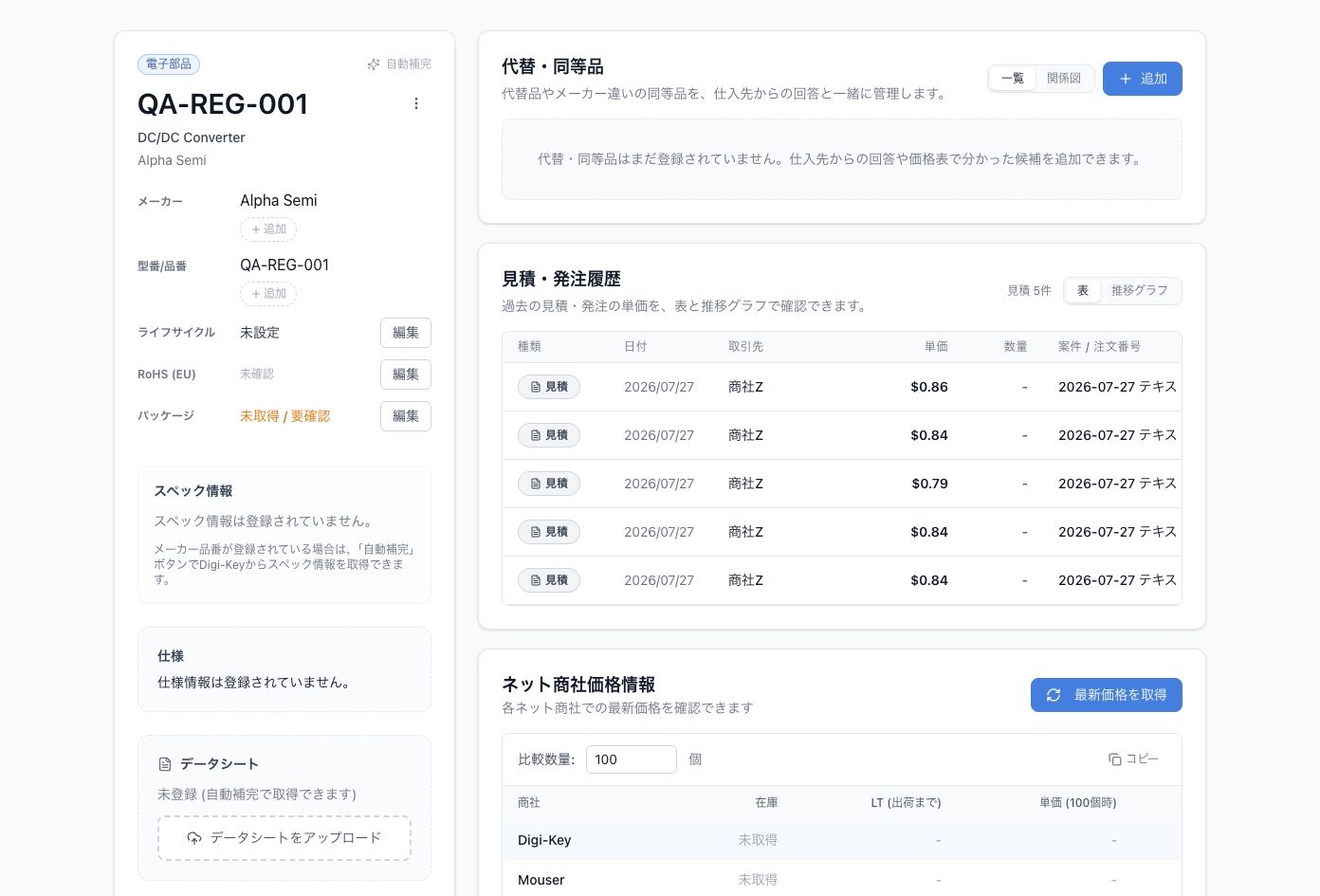1320x896 pixels.
Task: Select the 表 tab in quote history
Action: [x=1082, y=290]
